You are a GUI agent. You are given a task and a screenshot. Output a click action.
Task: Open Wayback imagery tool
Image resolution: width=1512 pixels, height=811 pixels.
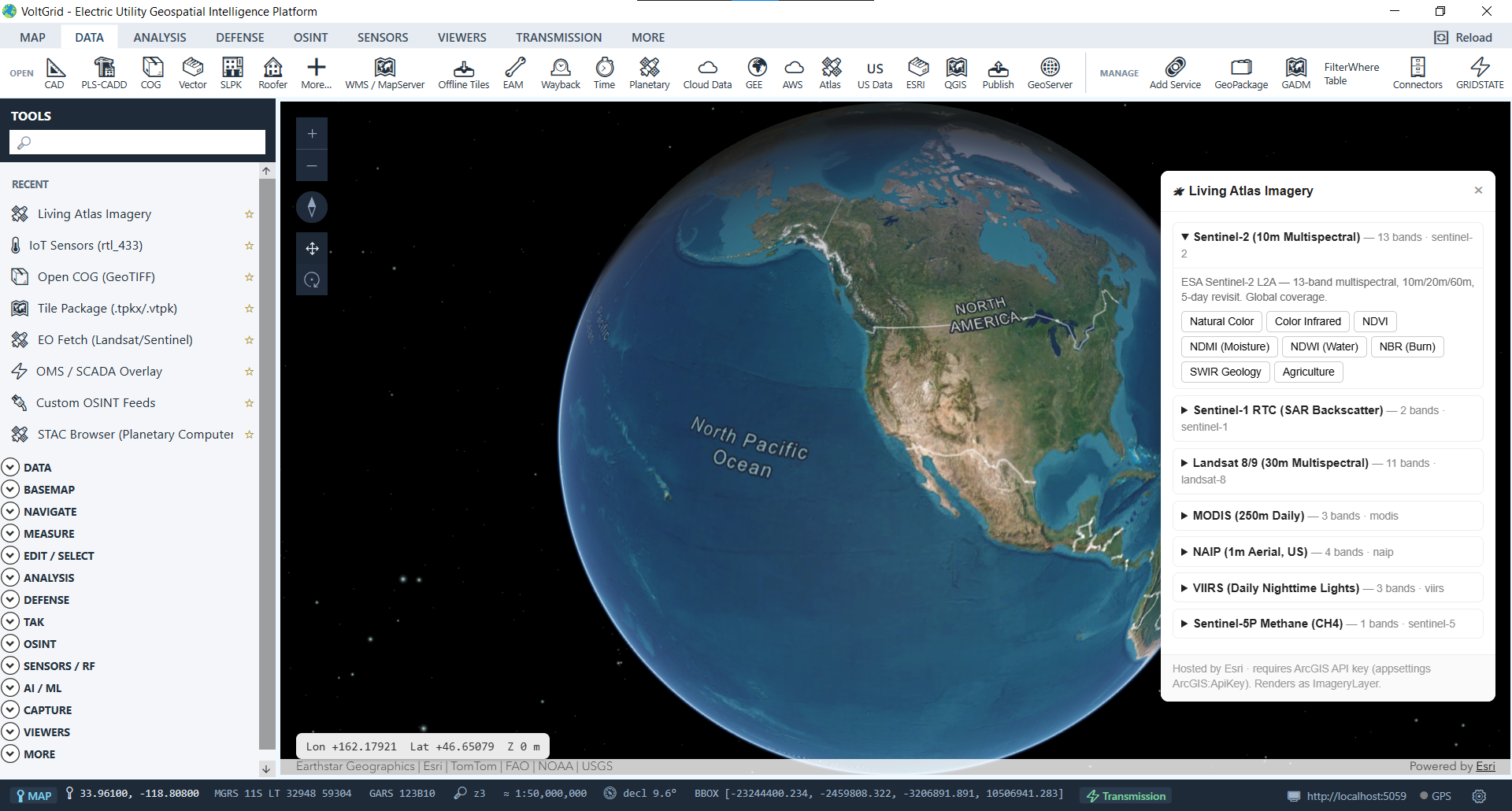[561, 73]
